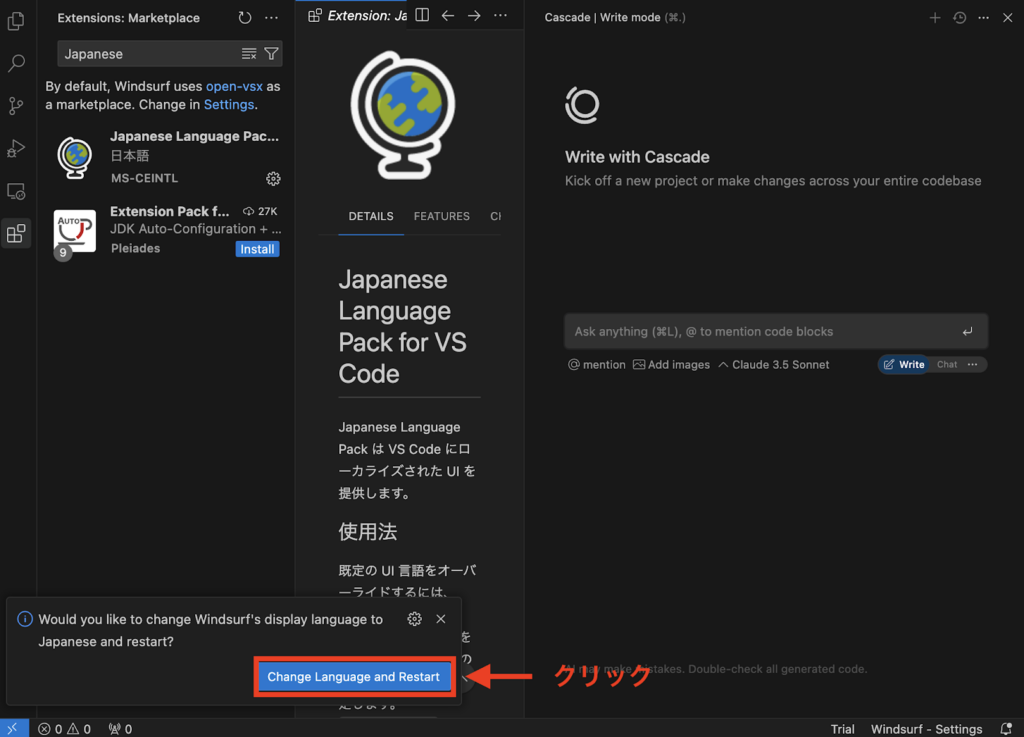Open Cascade panel more options
The image size is (1024, 737).
tap(984, 18)
